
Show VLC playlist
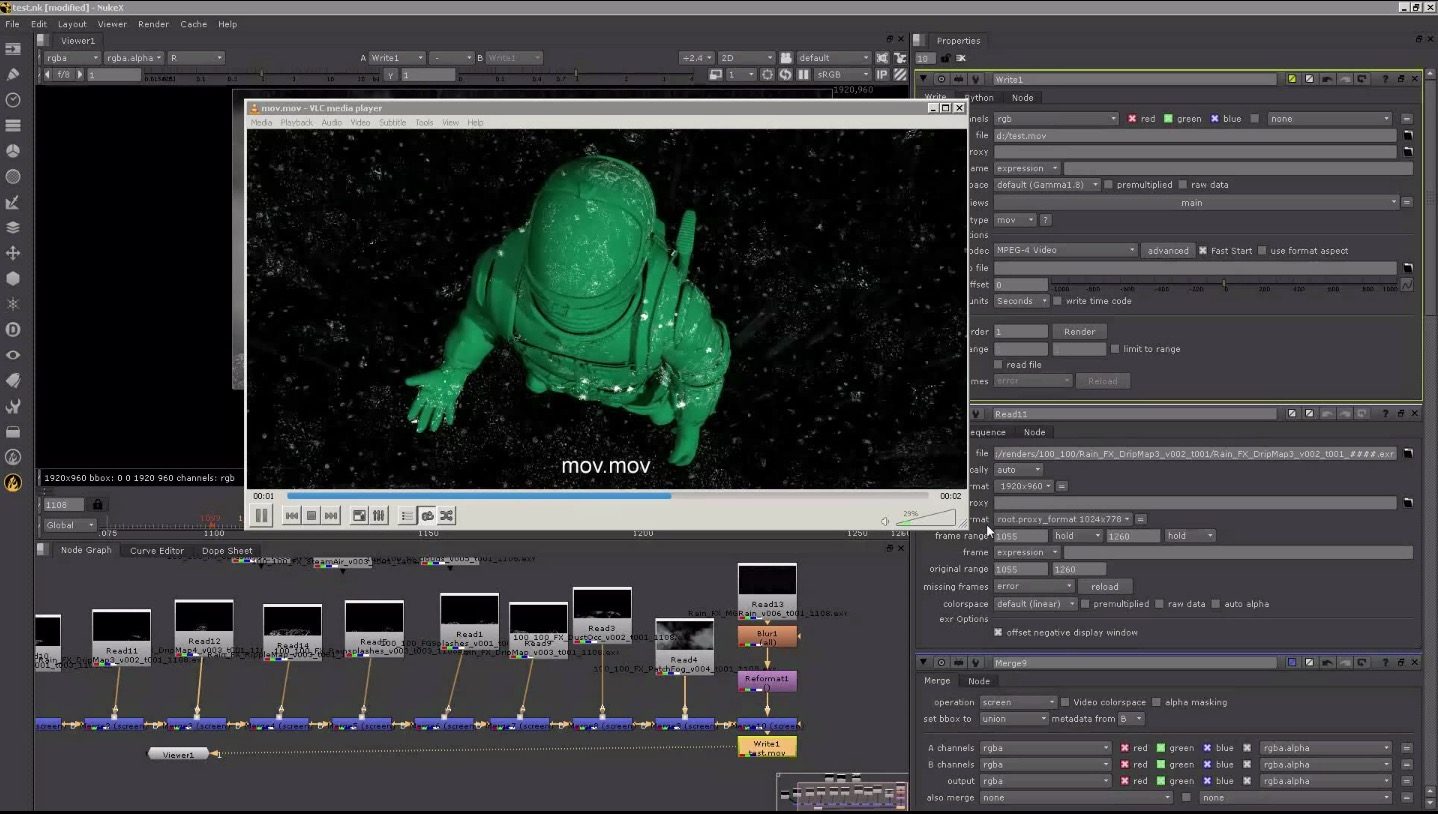pyautogui.click(x=408, y=515)
